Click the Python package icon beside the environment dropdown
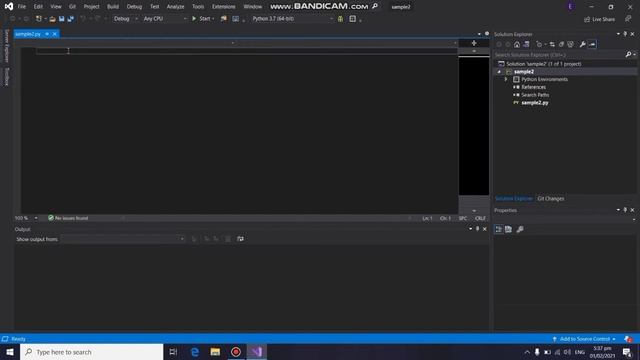Viewport: 640px width, 360px height. pos(340,19)
